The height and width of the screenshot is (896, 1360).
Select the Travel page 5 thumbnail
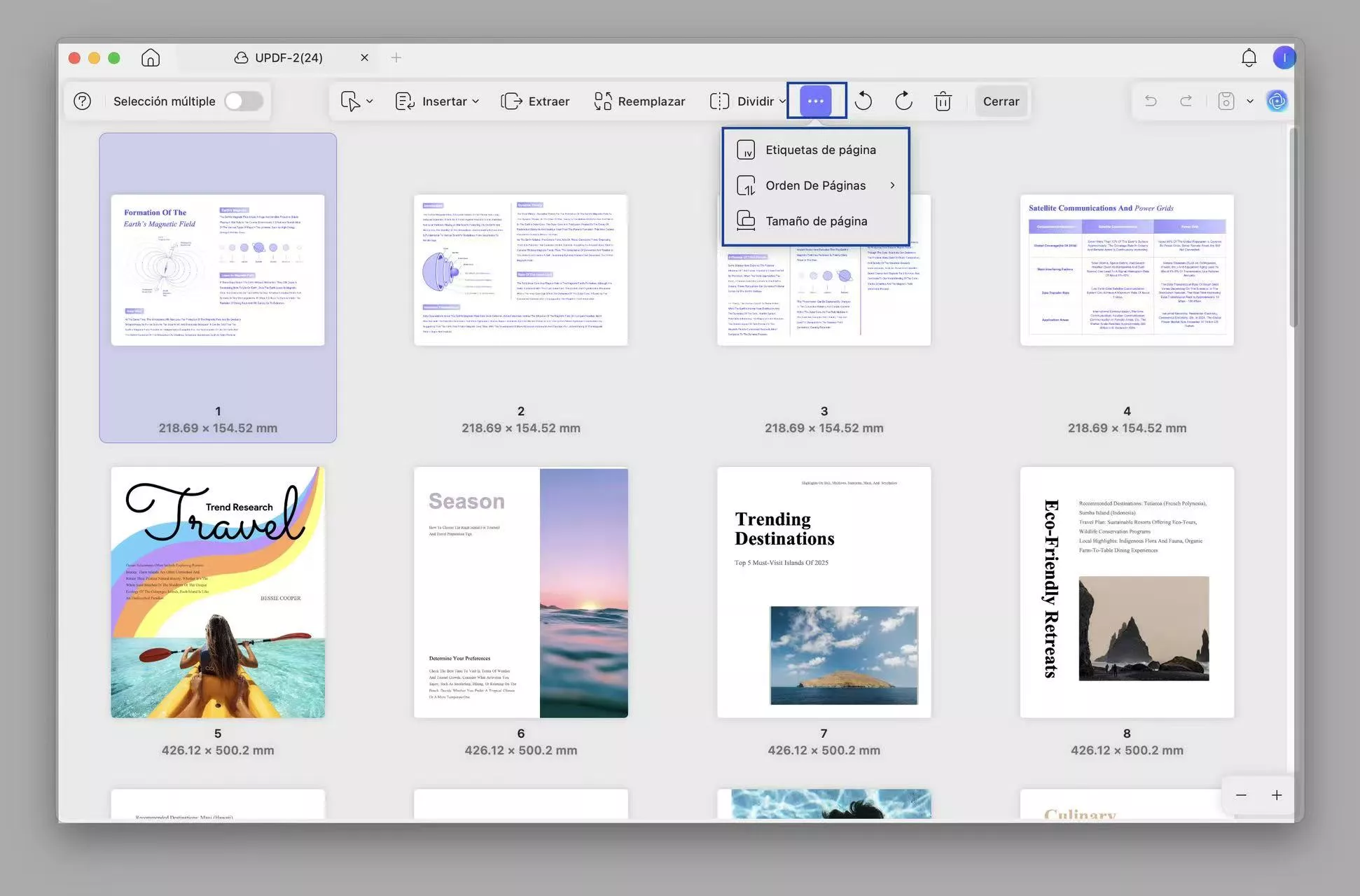(x=218, y=592)
